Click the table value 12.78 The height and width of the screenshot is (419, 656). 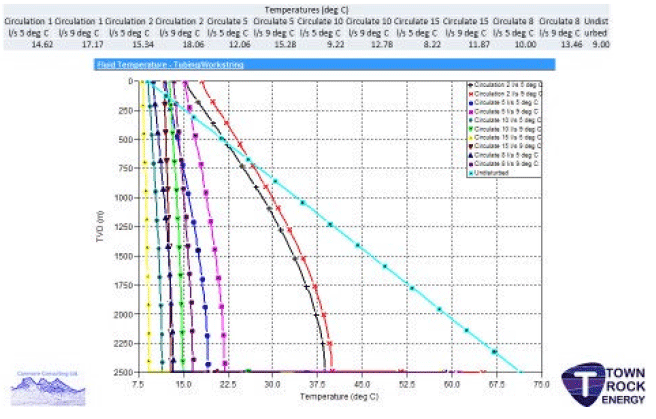click(x=382, y=44)
